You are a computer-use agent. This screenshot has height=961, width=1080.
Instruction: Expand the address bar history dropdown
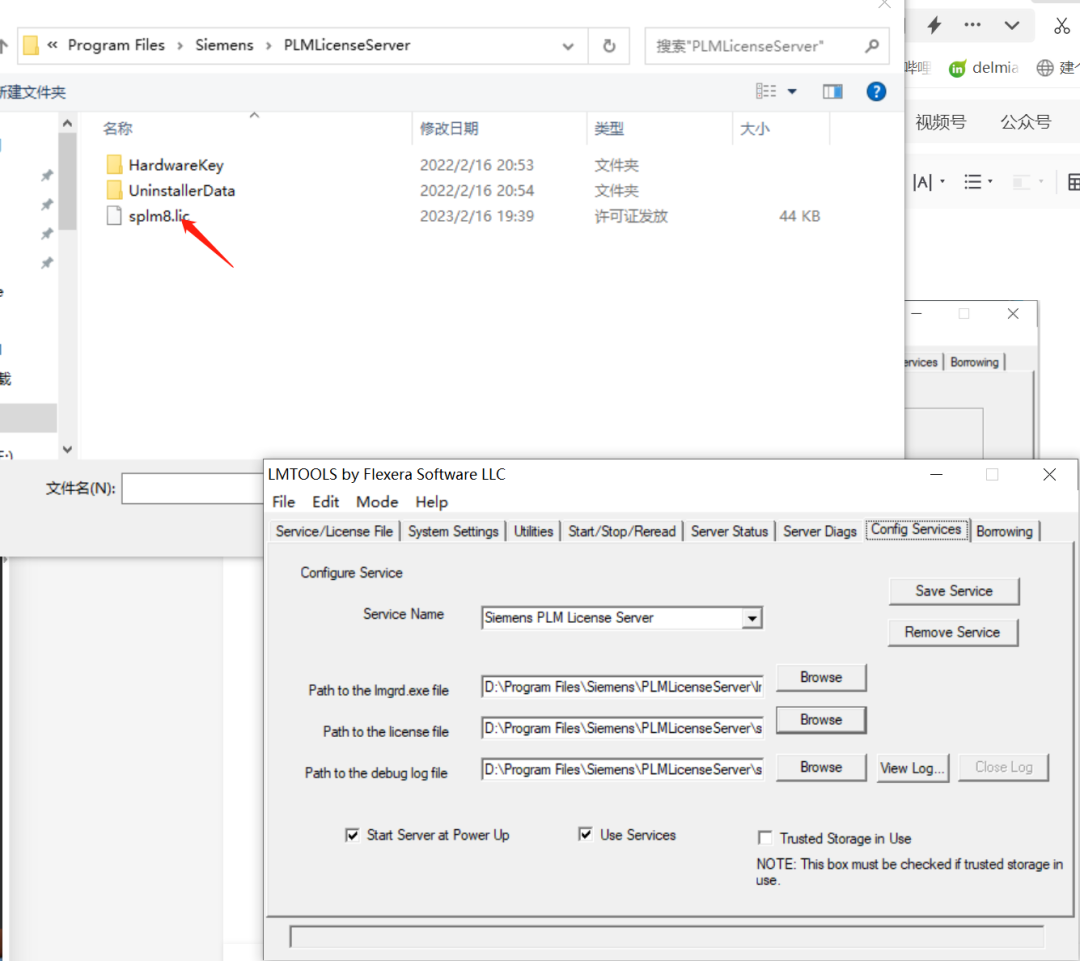point(568,46)
